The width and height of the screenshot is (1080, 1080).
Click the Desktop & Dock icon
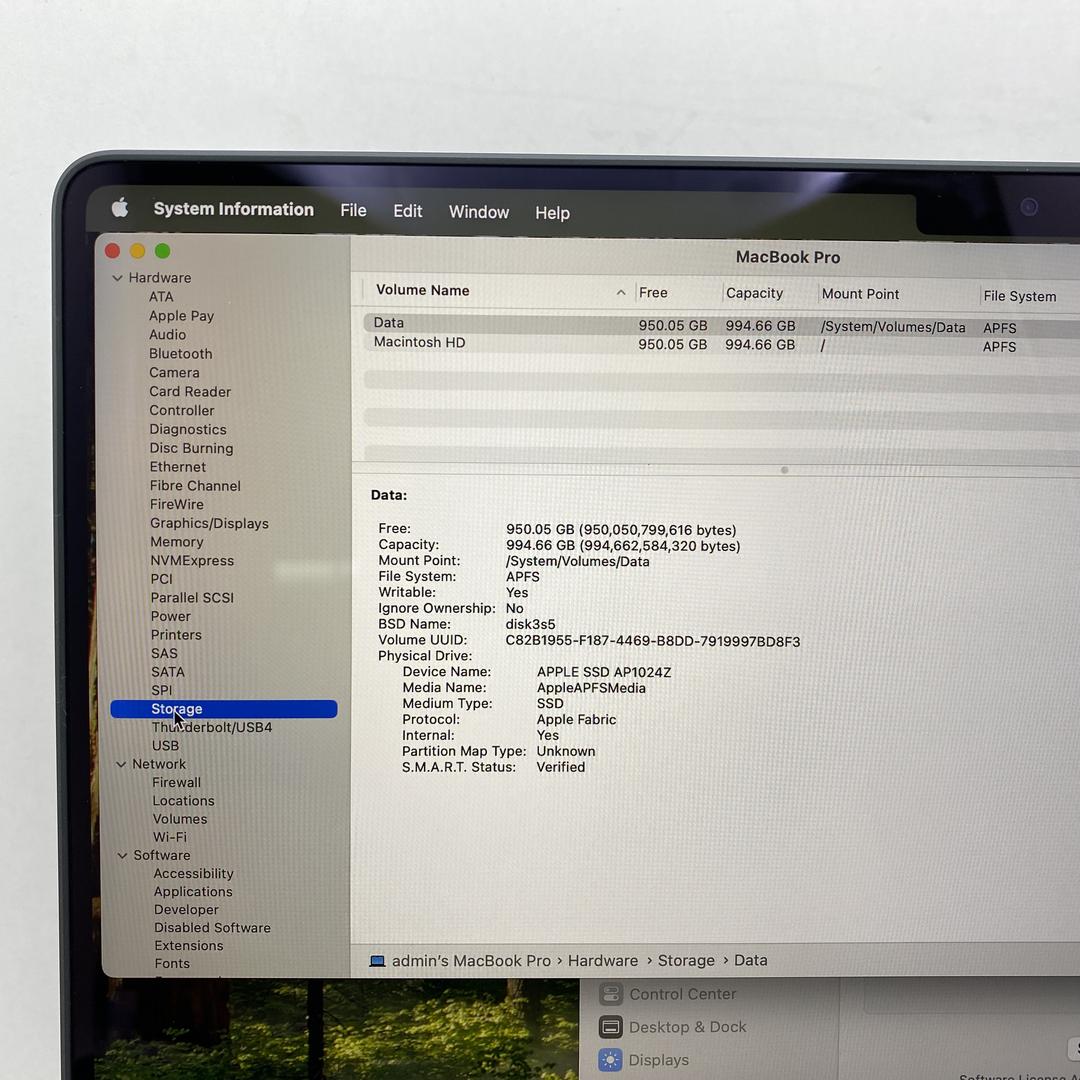[x=610, y=1027]
